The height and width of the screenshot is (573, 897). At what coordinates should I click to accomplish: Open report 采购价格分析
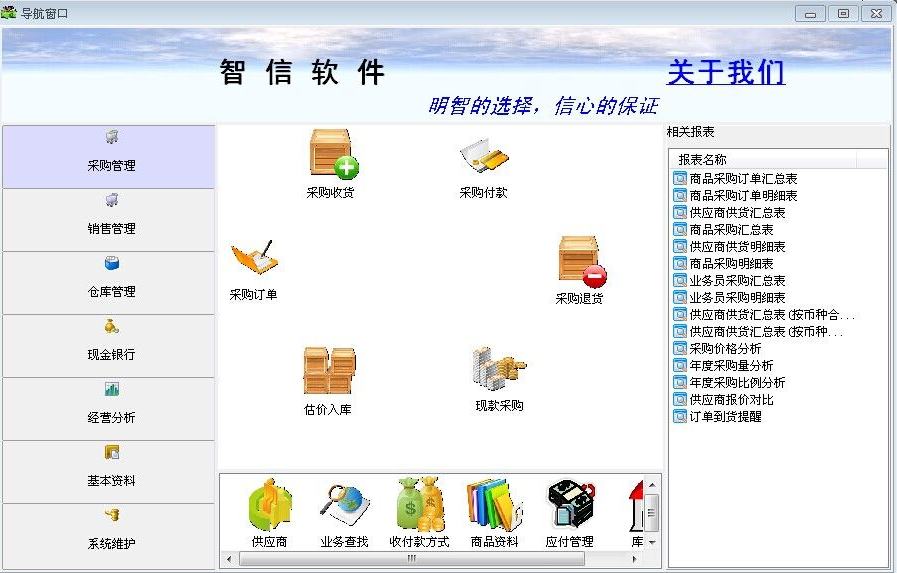725,349
